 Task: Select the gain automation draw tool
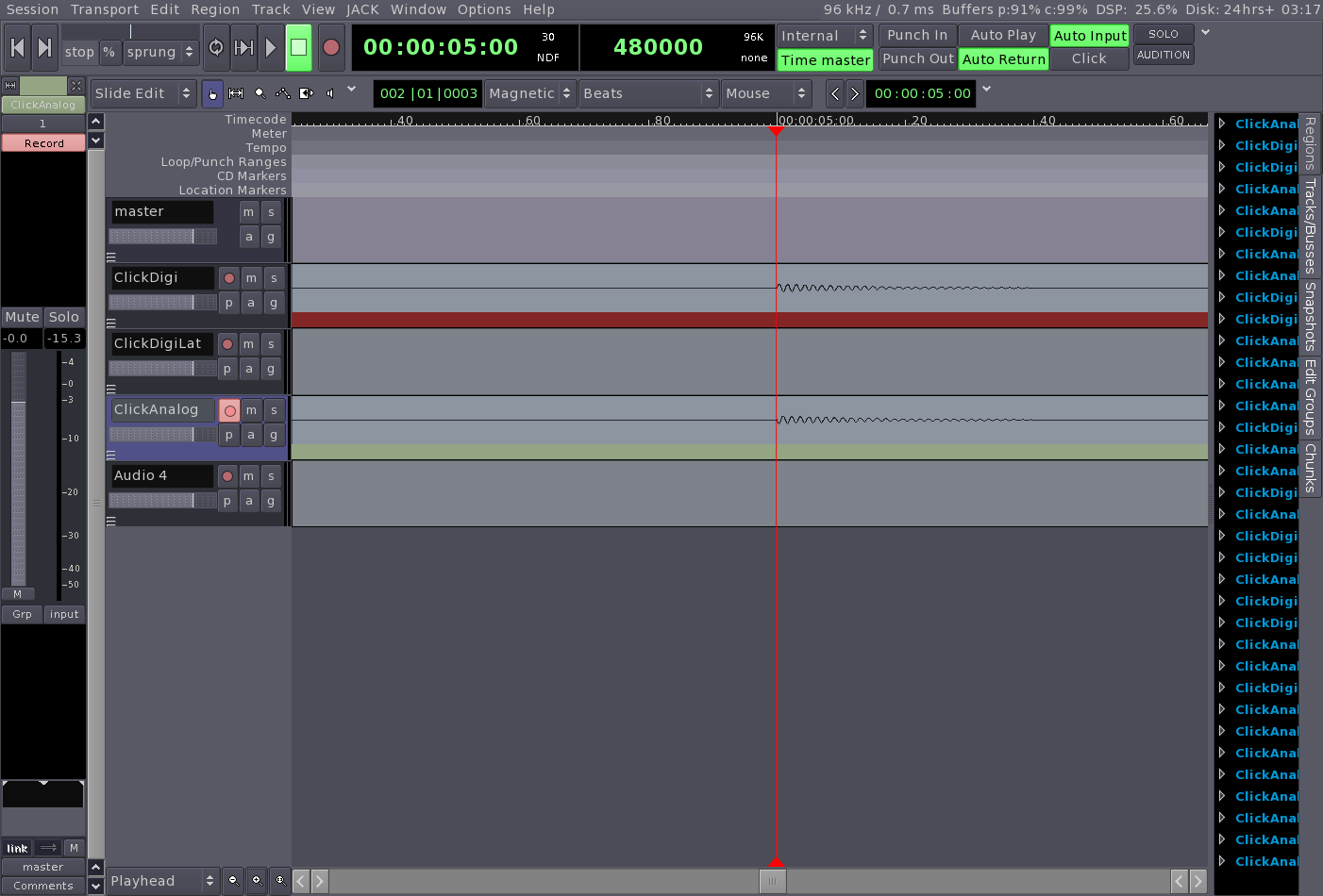(282, 93)
